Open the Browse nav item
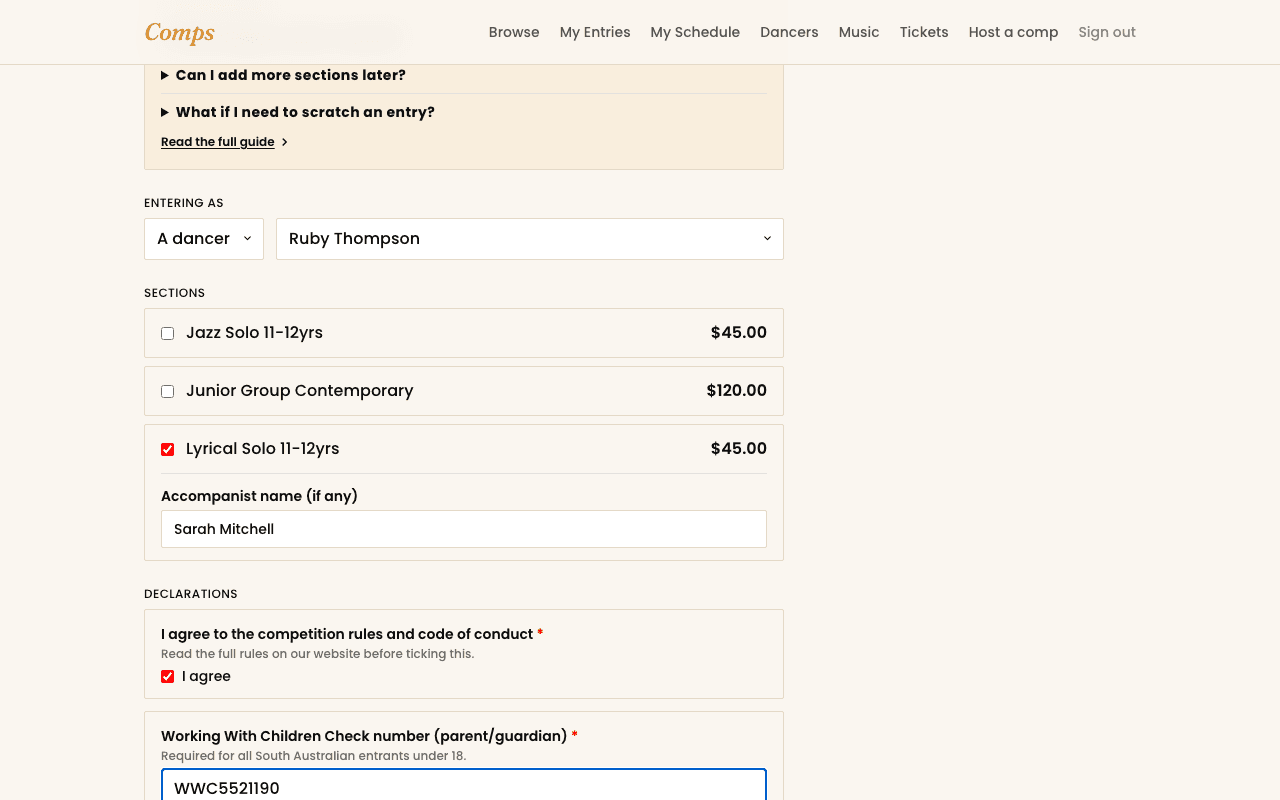Image resolution: width=1280 pixels, height=800 pixels. tap(514, 32)
